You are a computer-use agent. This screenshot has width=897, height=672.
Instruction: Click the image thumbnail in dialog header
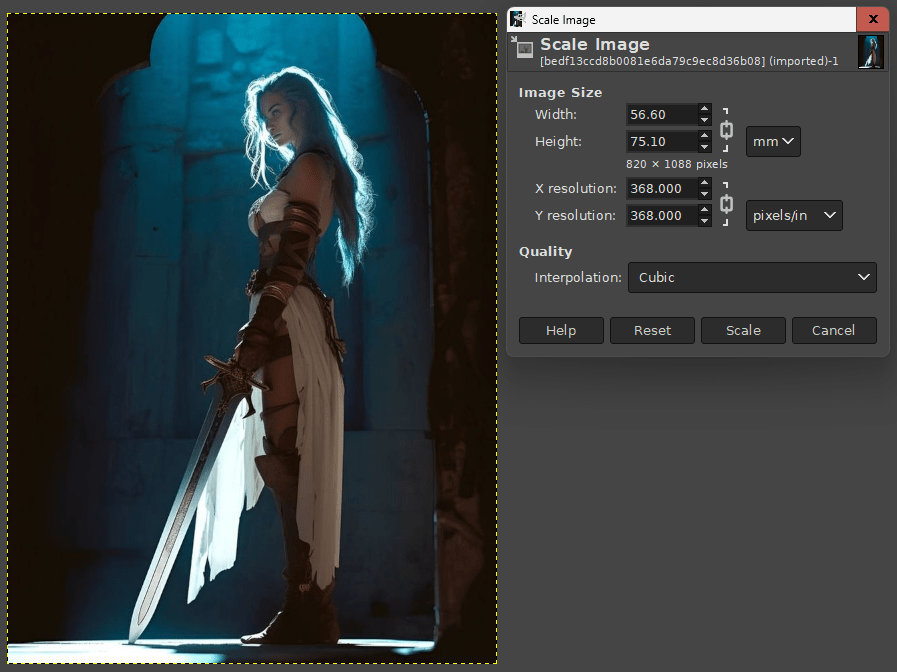click(x=870, y=52)
